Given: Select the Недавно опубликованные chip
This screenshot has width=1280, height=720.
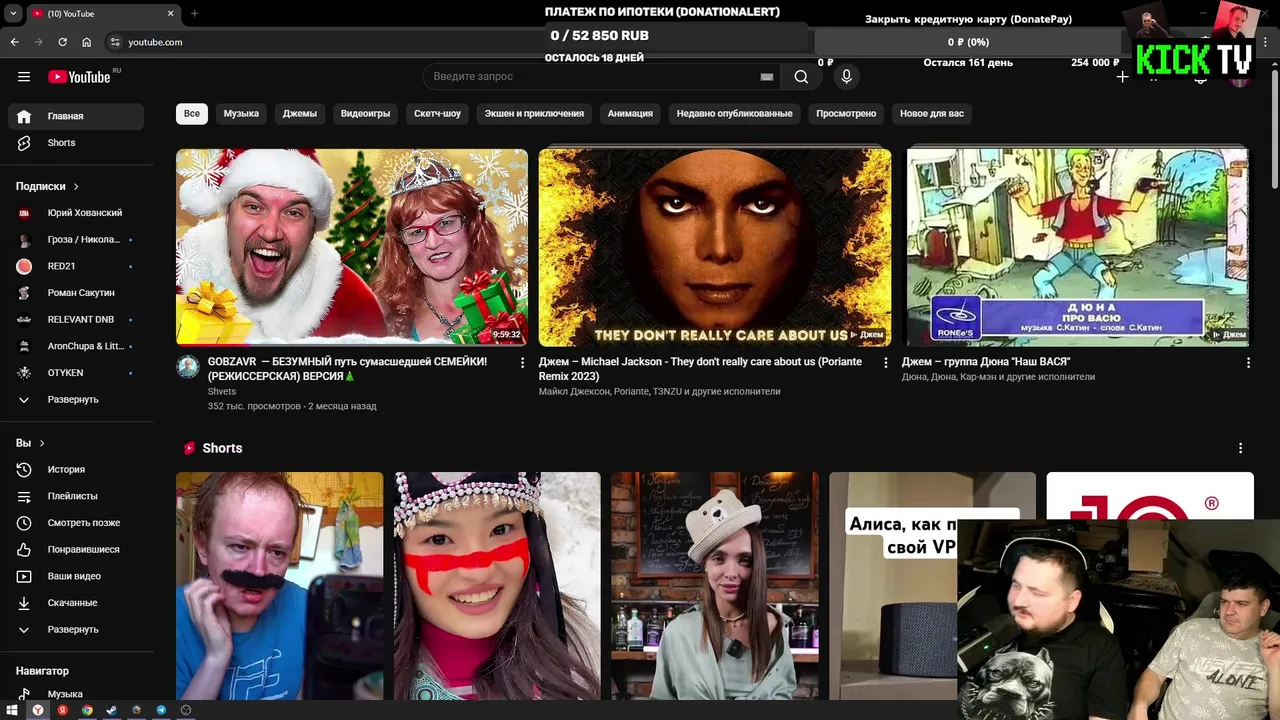Looking at the screenshot, I should coord(734,113).
